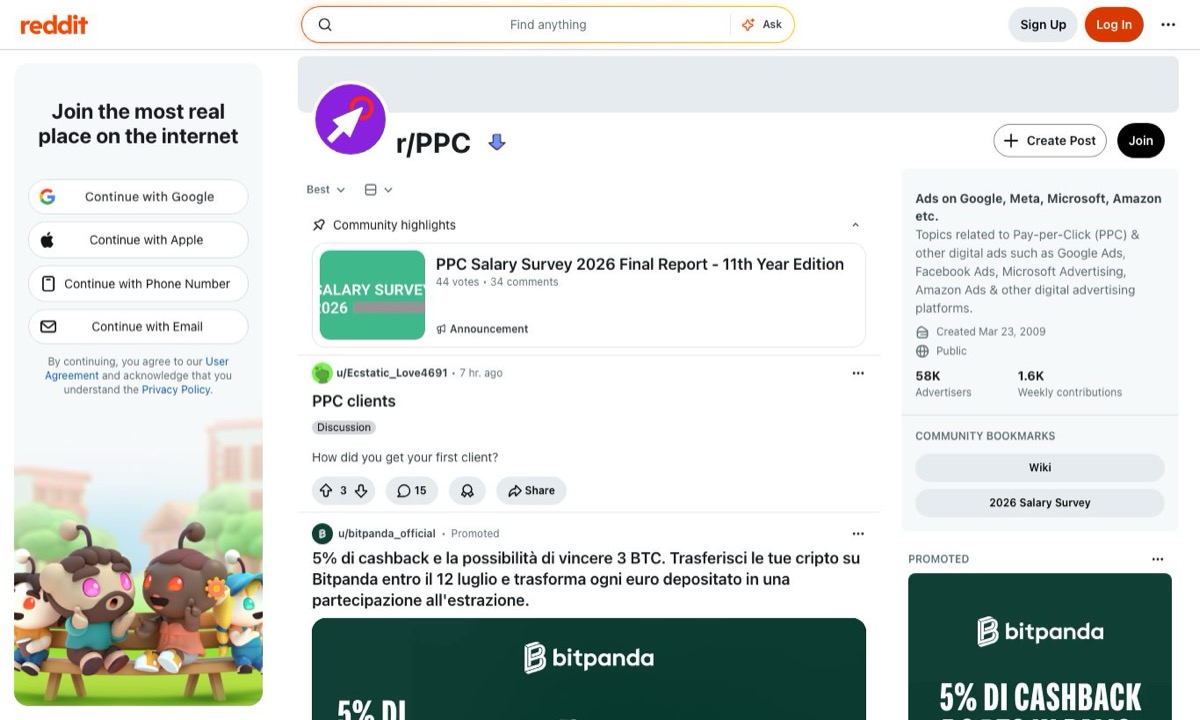This screenshot has width=1200, height=720.
Task: Open the Wiki community bookmark
Action: coord(1040,468)
